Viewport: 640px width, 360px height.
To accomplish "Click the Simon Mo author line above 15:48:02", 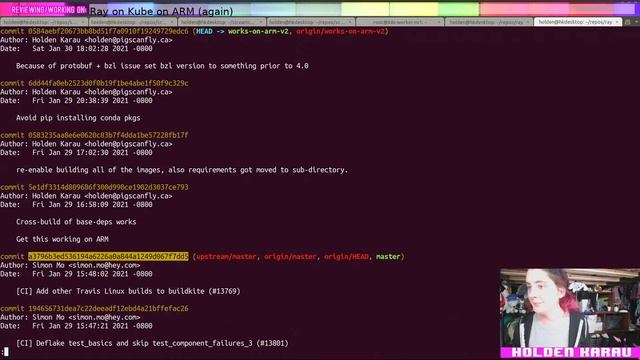I will (70, 265).
